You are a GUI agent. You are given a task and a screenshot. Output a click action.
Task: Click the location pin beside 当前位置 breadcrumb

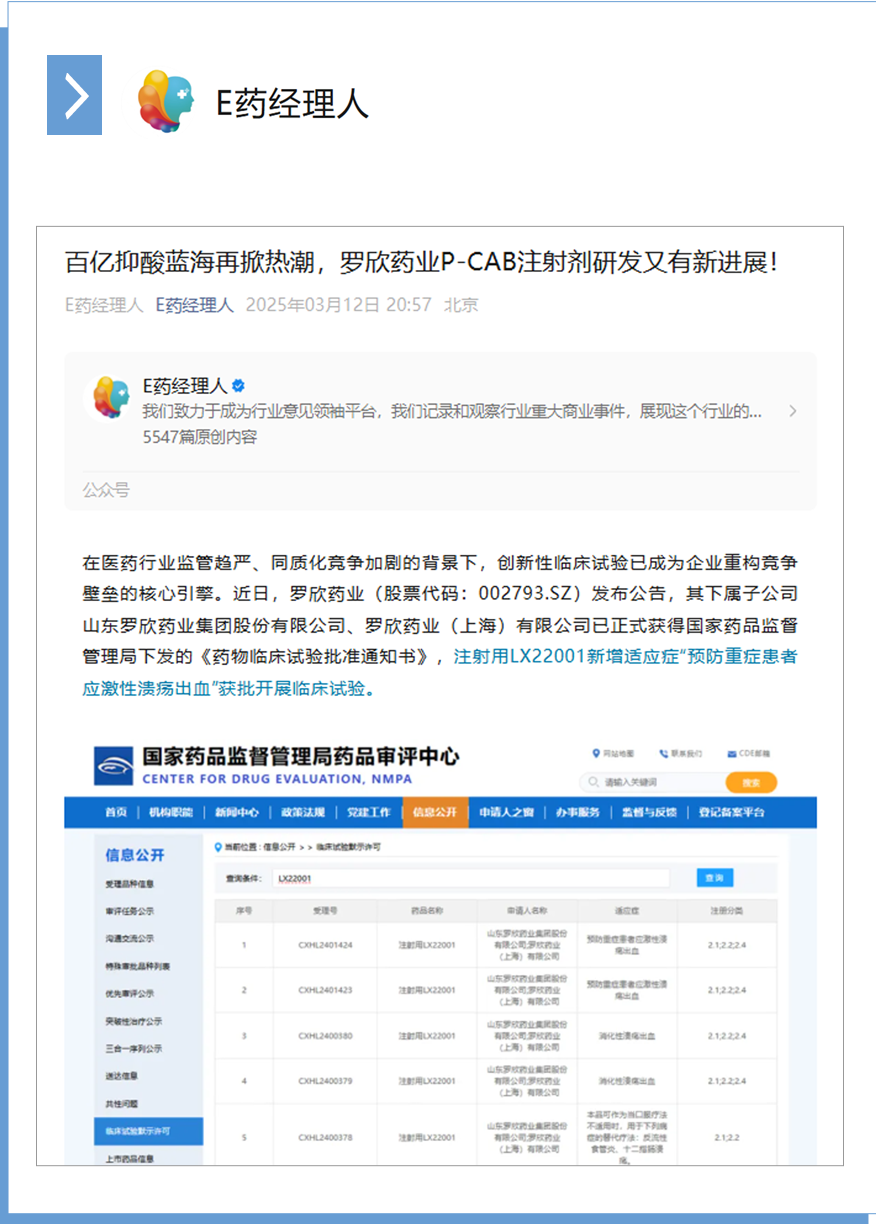point(216,845)
